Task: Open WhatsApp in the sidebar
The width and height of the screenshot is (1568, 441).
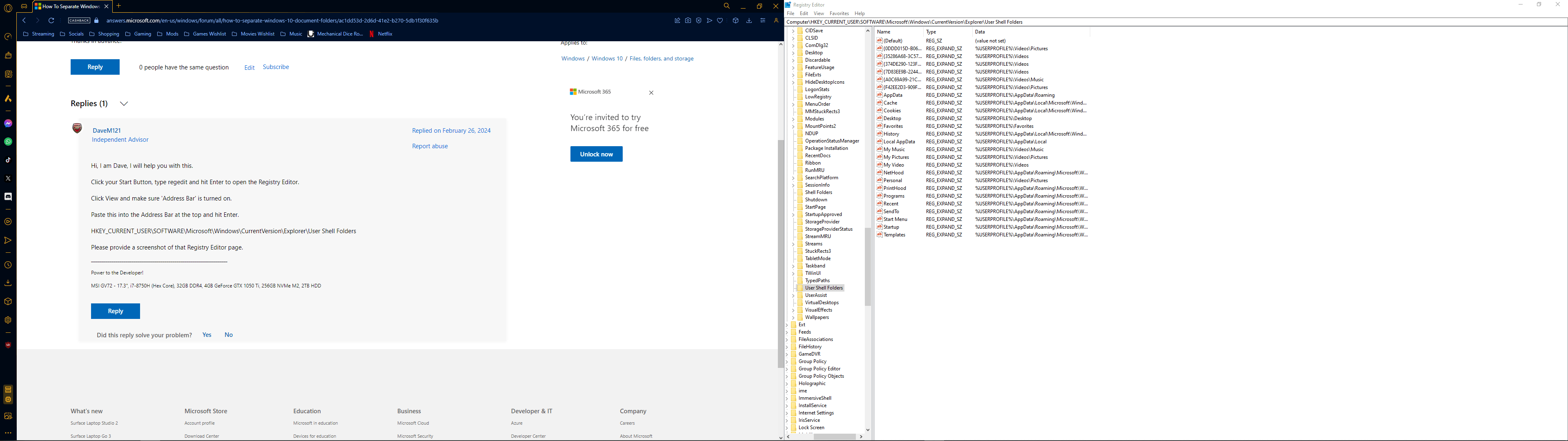Action: point(8,142)
